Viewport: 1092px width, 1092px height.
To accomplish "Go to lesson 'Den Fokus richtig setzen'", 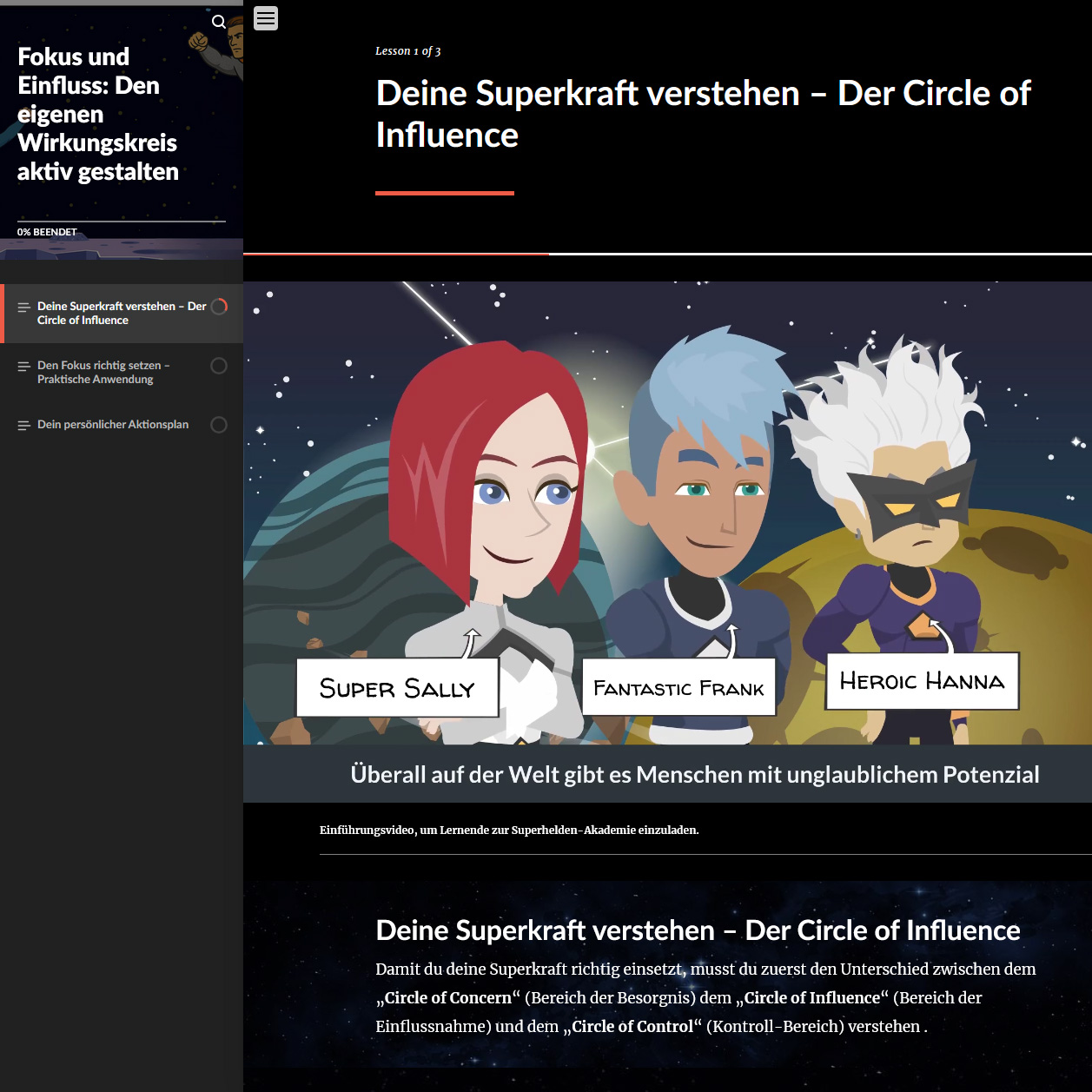I will click(103, 373).
